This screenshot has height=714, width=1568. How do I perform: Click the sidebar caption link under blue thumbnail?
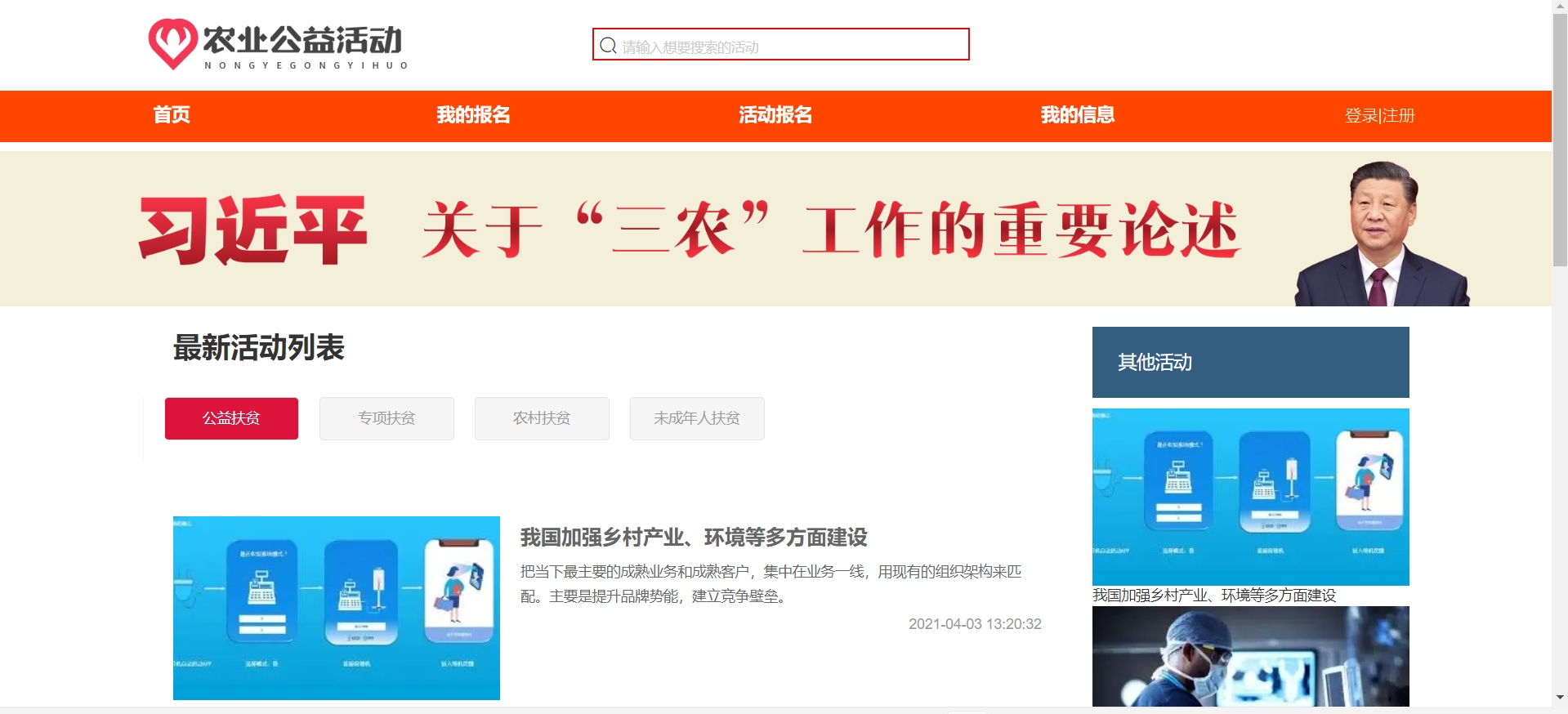pyautogui.click(x=1214, y=596)
